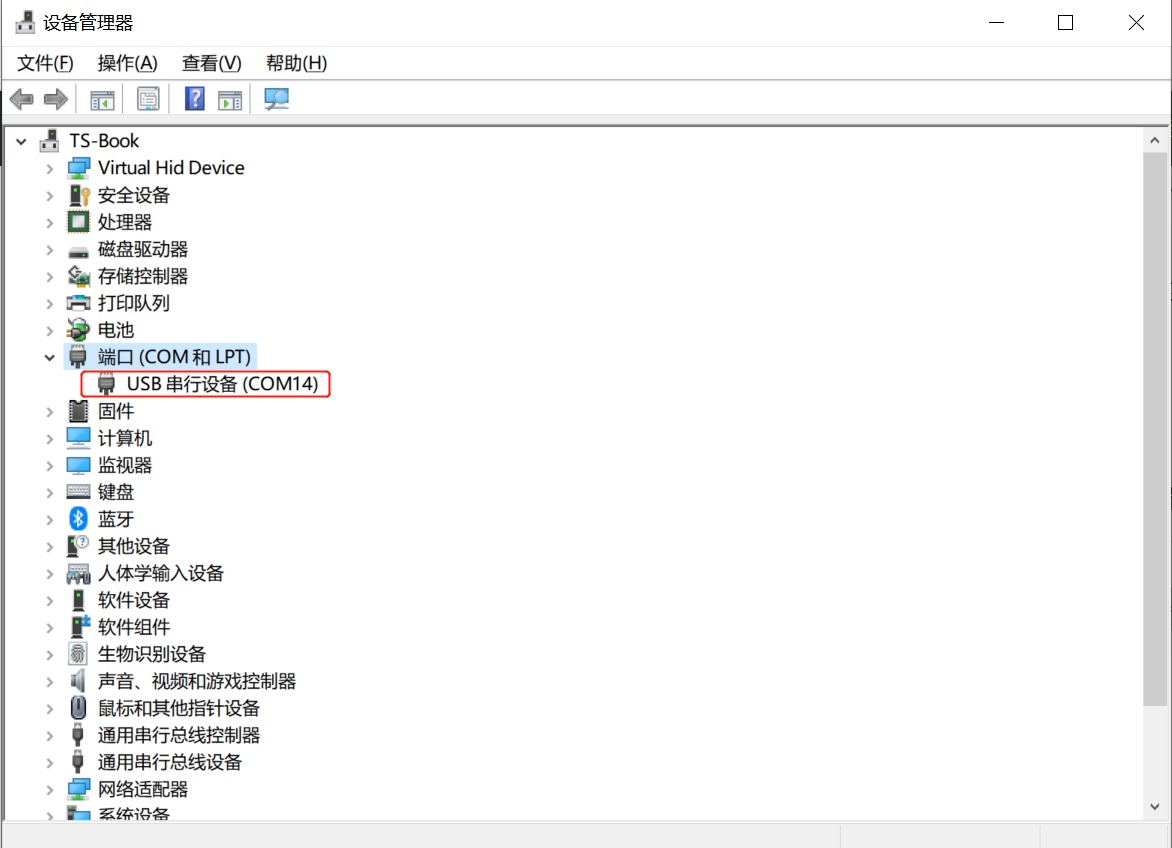
Task: Open the 操作(A) menu
Action: tap(127, 63)
